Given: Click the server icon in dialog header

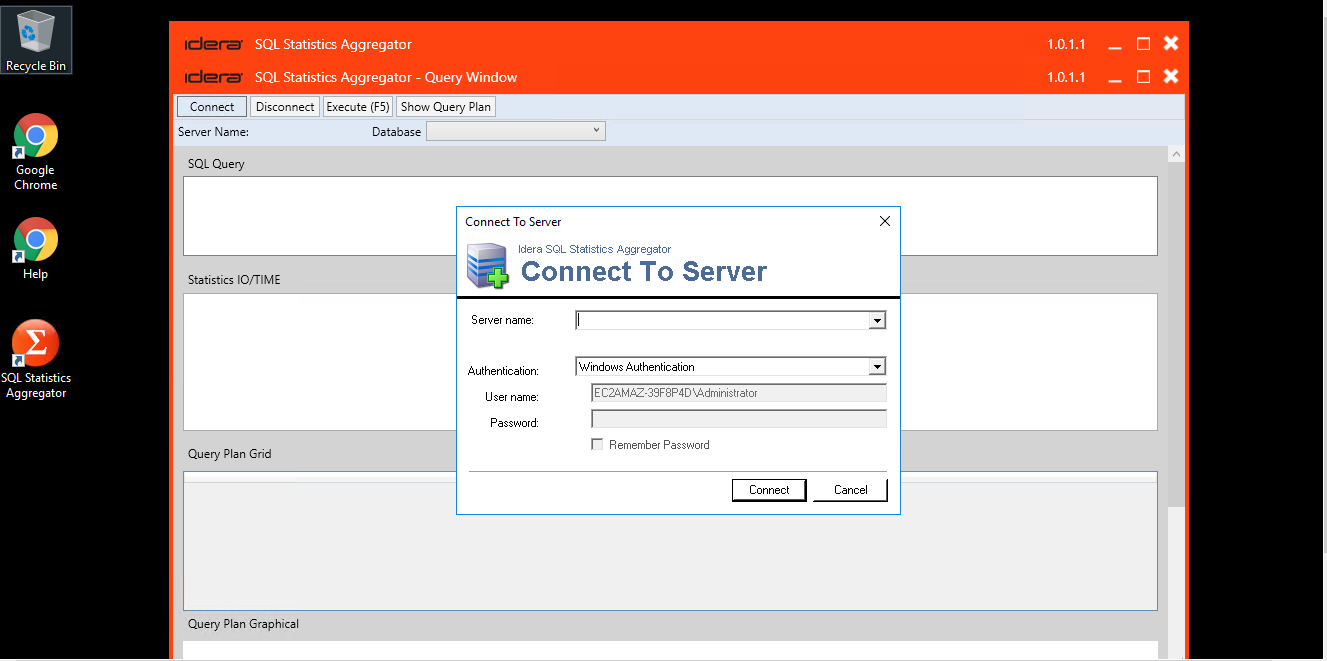Looking at the screenshot, I should point(488,266).
